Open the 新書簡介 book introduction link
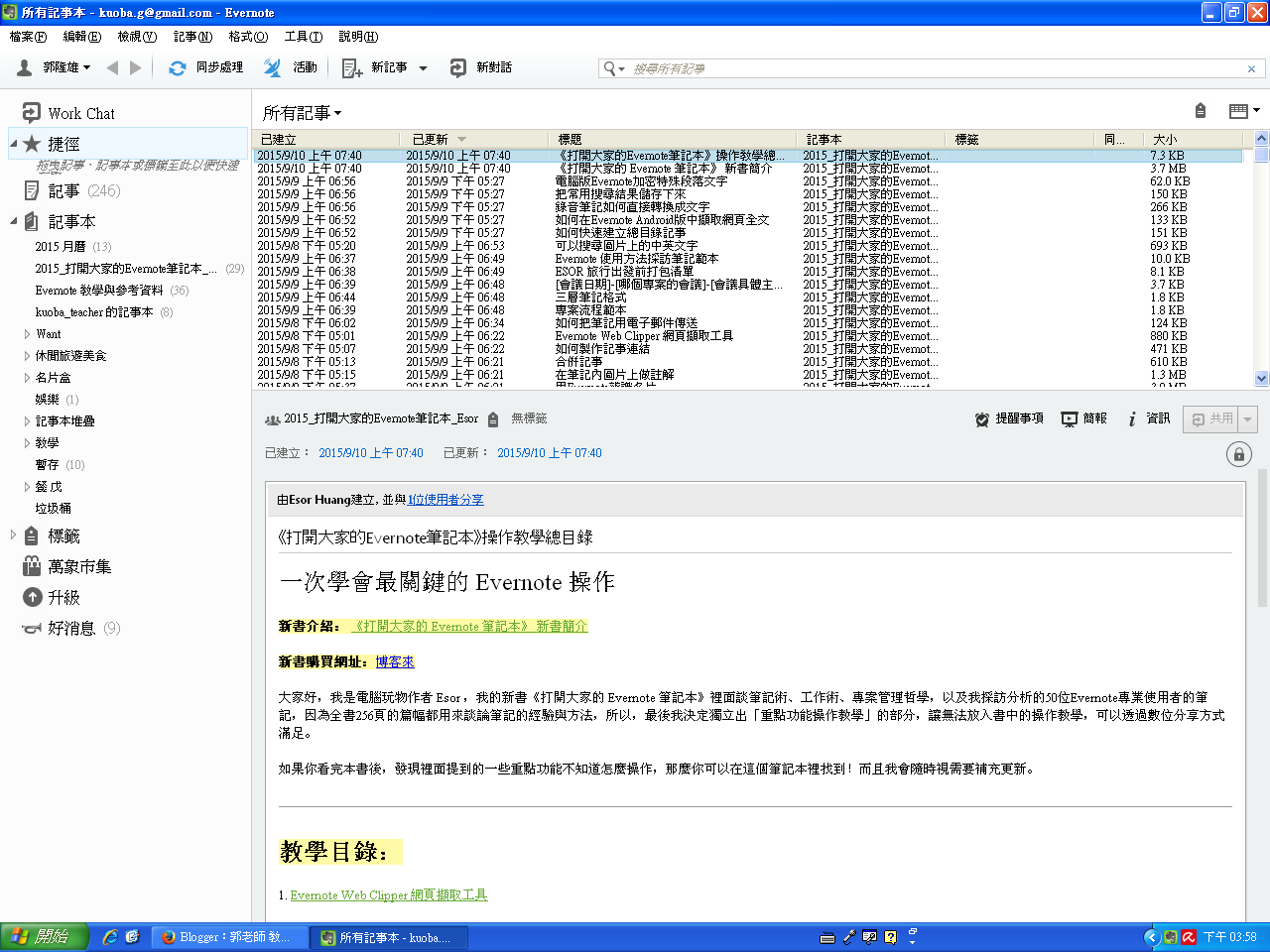 pyautogui.click(x=468, y=627)
